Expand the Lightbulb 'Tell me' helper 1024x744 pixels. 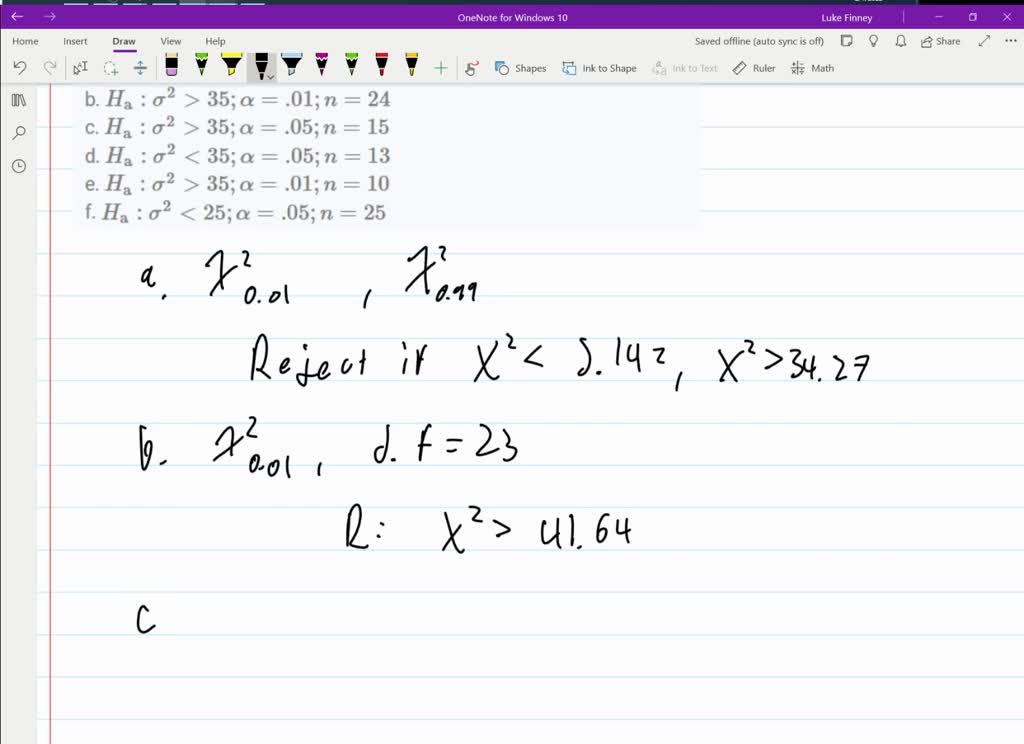[873, 41]
